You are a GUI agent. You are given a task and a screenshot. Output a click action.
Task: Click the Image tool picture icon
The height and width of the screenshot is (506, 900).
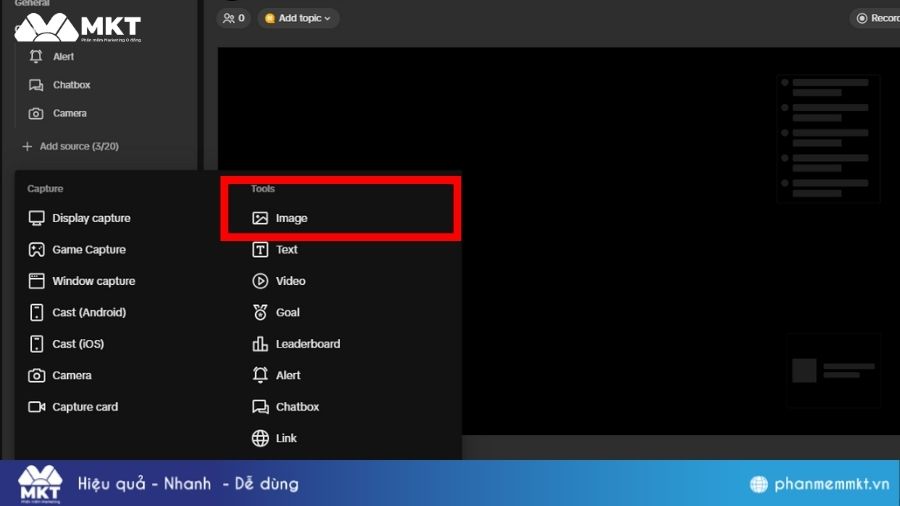260,218
